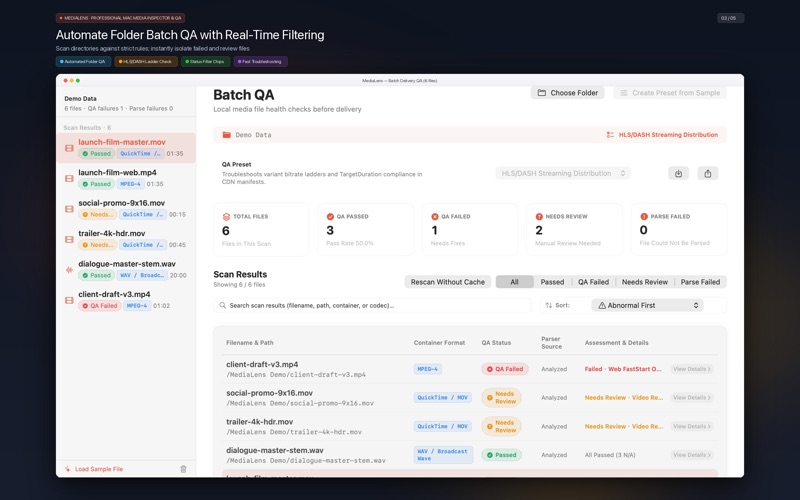The height and width of the screenshot is (500, 800).
Task: Click the import preset icon button
Action: click(x=679, y=173)
